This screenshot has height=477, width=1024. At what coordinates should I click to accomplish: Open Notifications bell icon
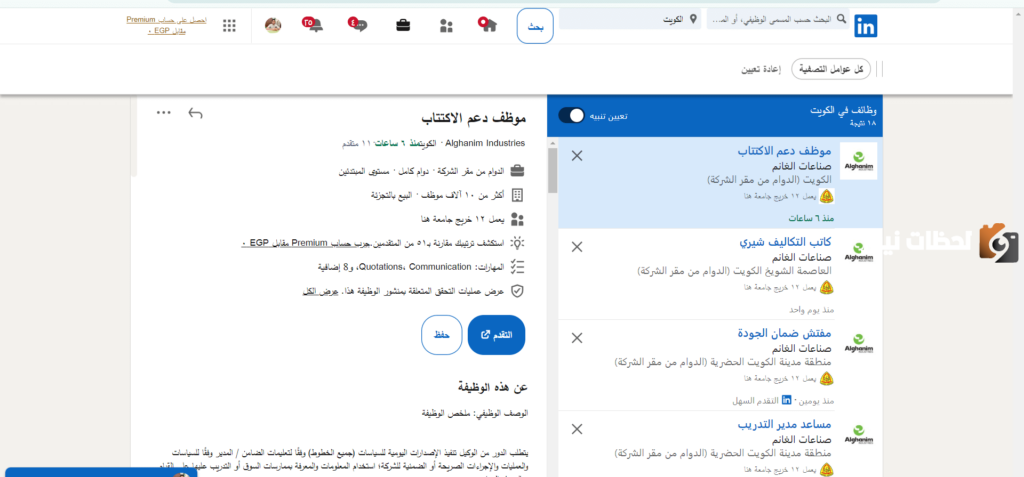point(313,25)
